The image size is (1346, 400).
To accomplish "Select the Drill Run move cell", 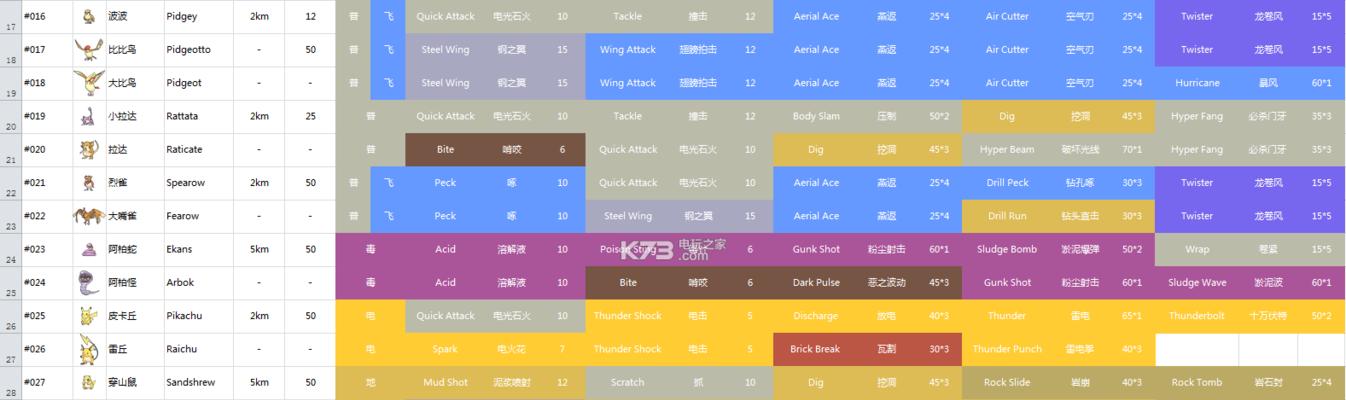I will (1007, 216).
